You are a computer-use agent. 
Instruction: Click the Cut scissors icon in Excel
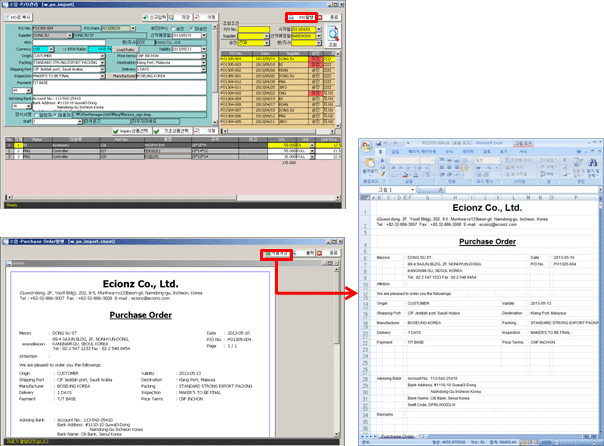point(382,161)
